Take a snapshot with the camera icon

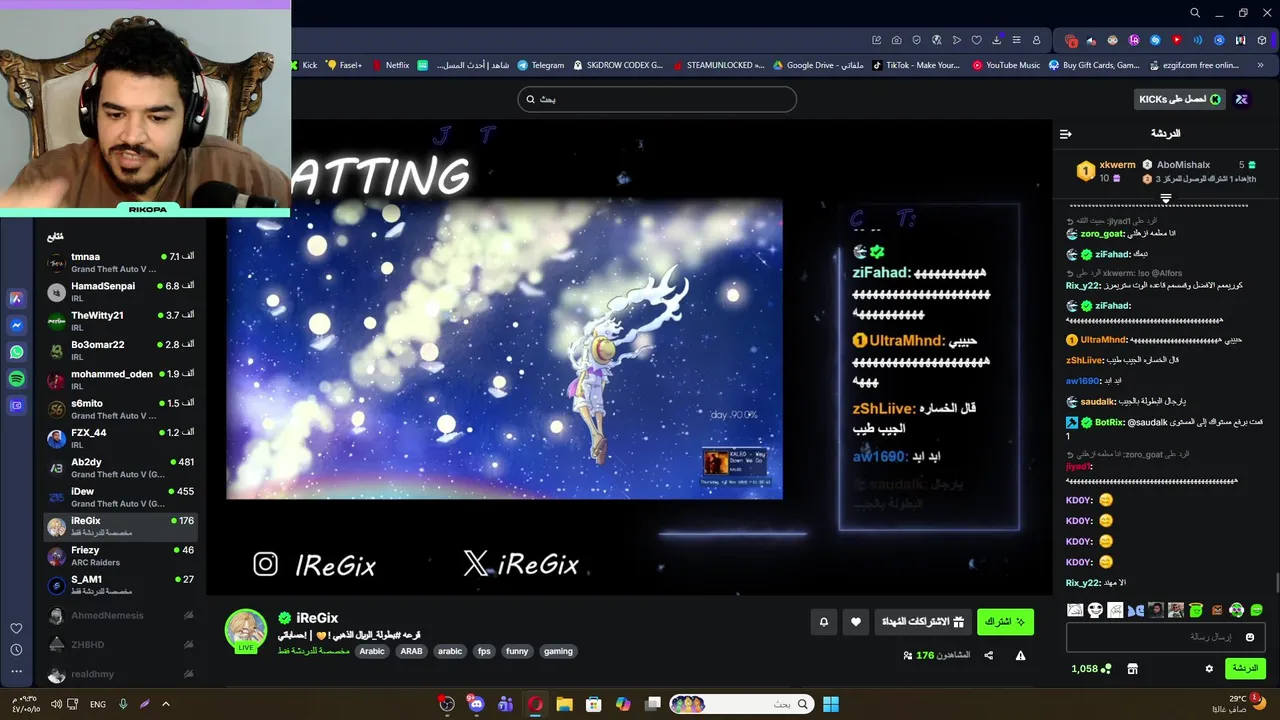click(x=896, y=40)
